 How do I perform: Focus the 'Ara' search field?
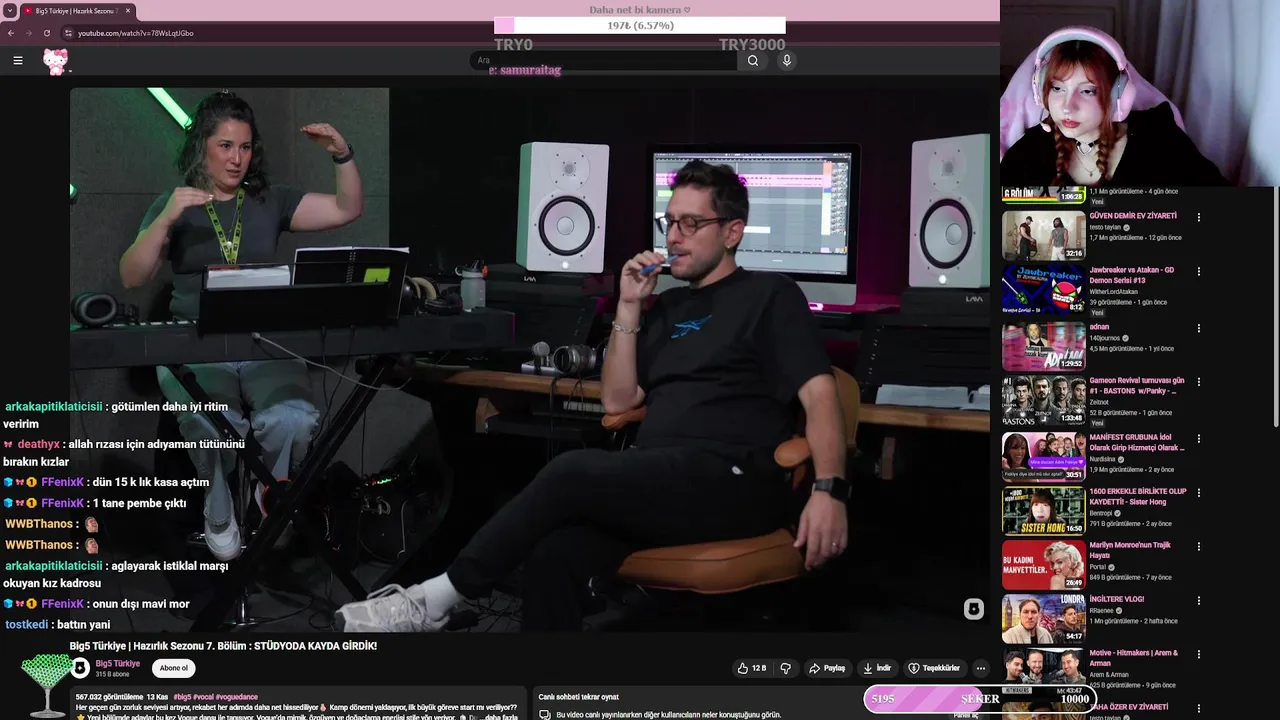coord(604,60)
